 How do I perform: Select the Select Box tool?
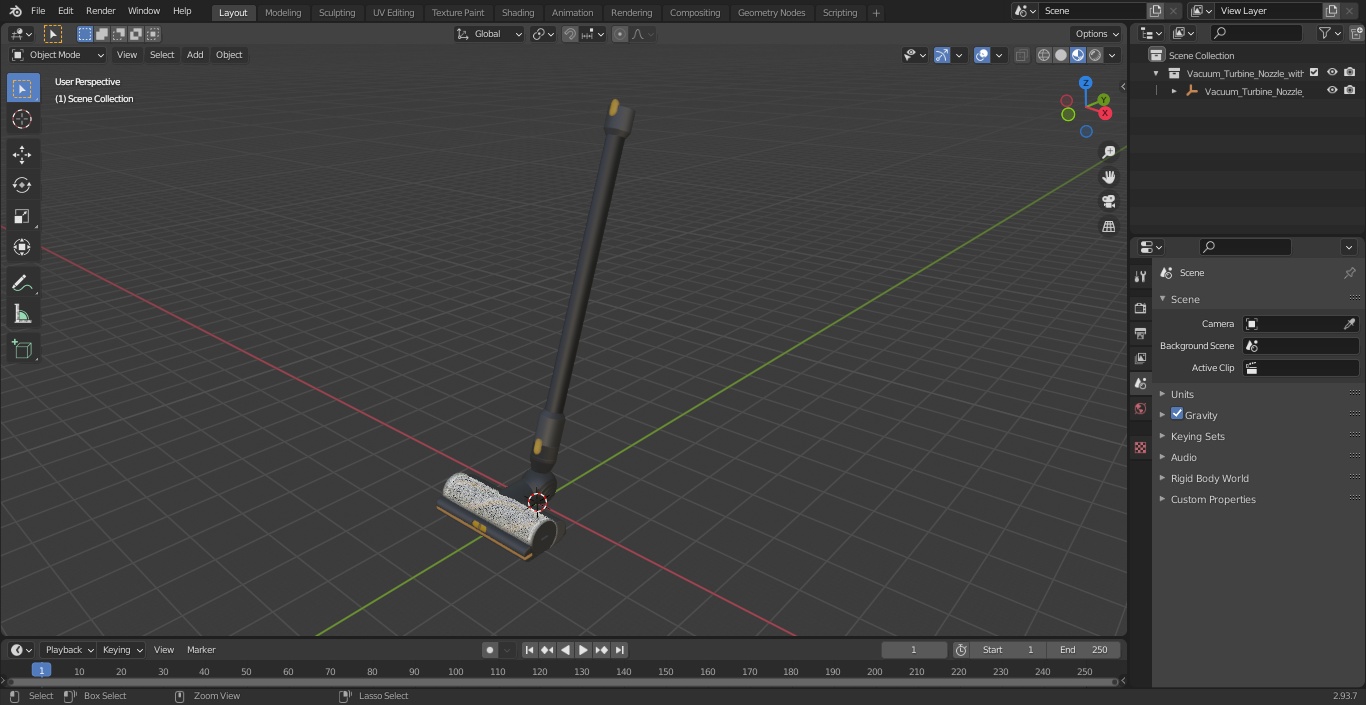point(22,88)
